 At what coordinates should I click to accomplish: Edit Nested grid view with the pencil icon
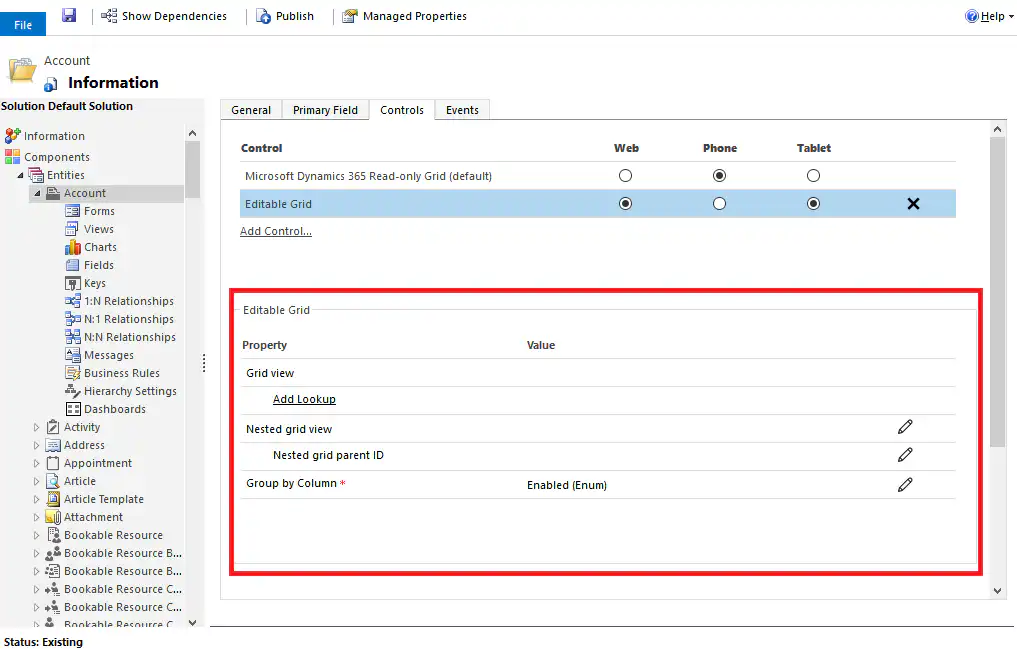click(905, 426)
